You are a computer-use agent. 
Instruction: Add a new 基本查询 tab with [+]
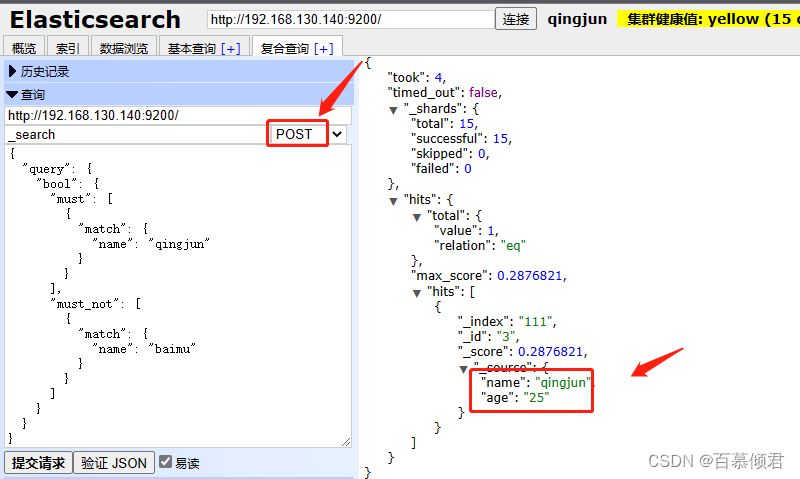click(x=231, y=48)
